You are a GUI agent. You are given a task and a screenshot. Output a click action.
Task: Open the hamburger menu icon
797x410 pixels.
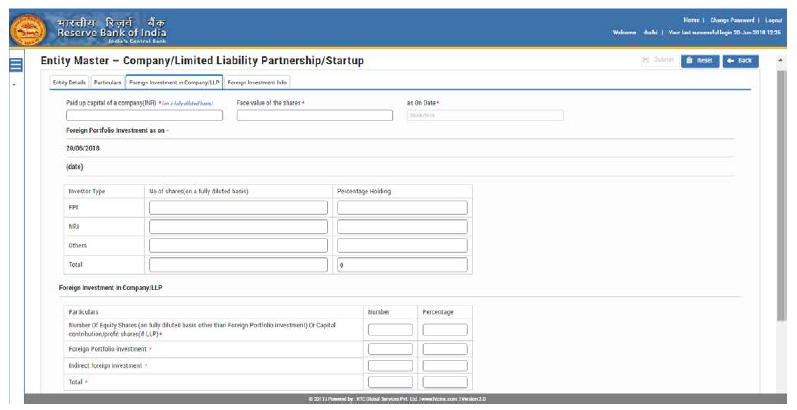coord(15,65)
